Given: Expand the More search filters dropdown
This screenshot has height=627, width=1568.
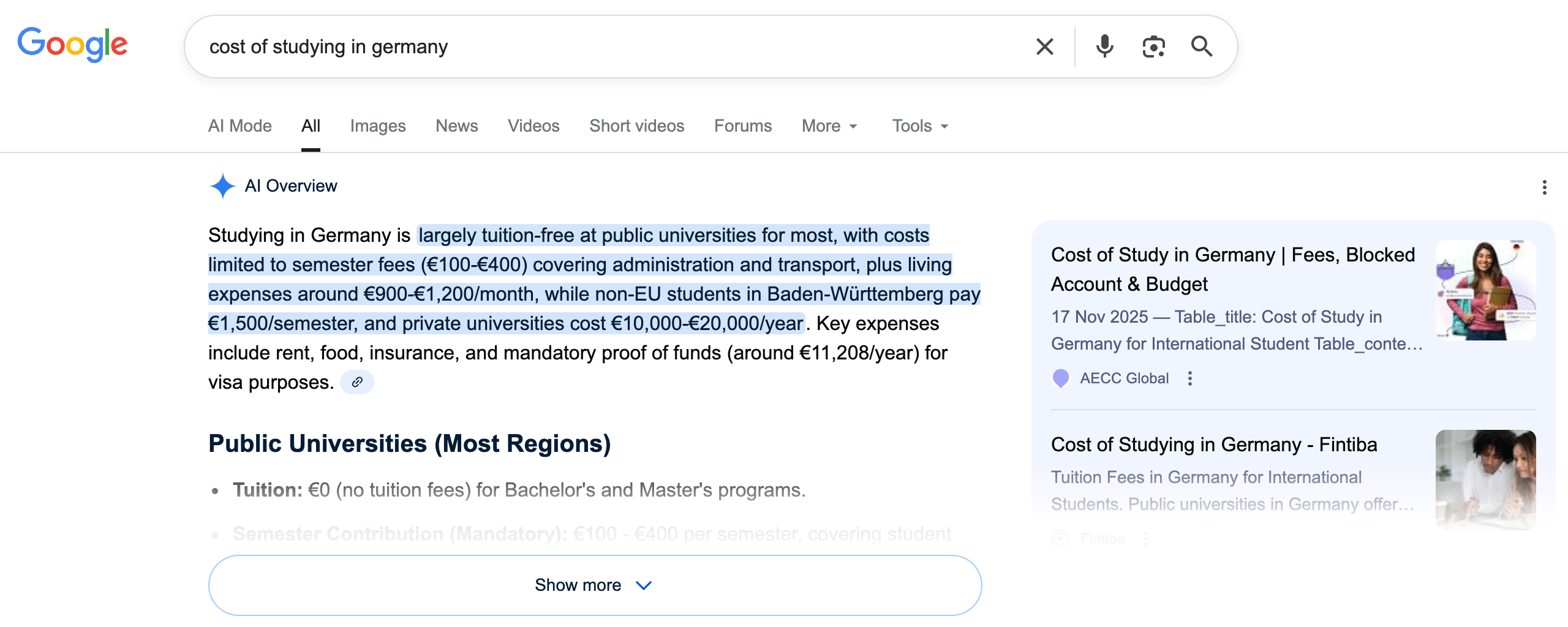Looking at the screenshot, I should tap(829, 126).
